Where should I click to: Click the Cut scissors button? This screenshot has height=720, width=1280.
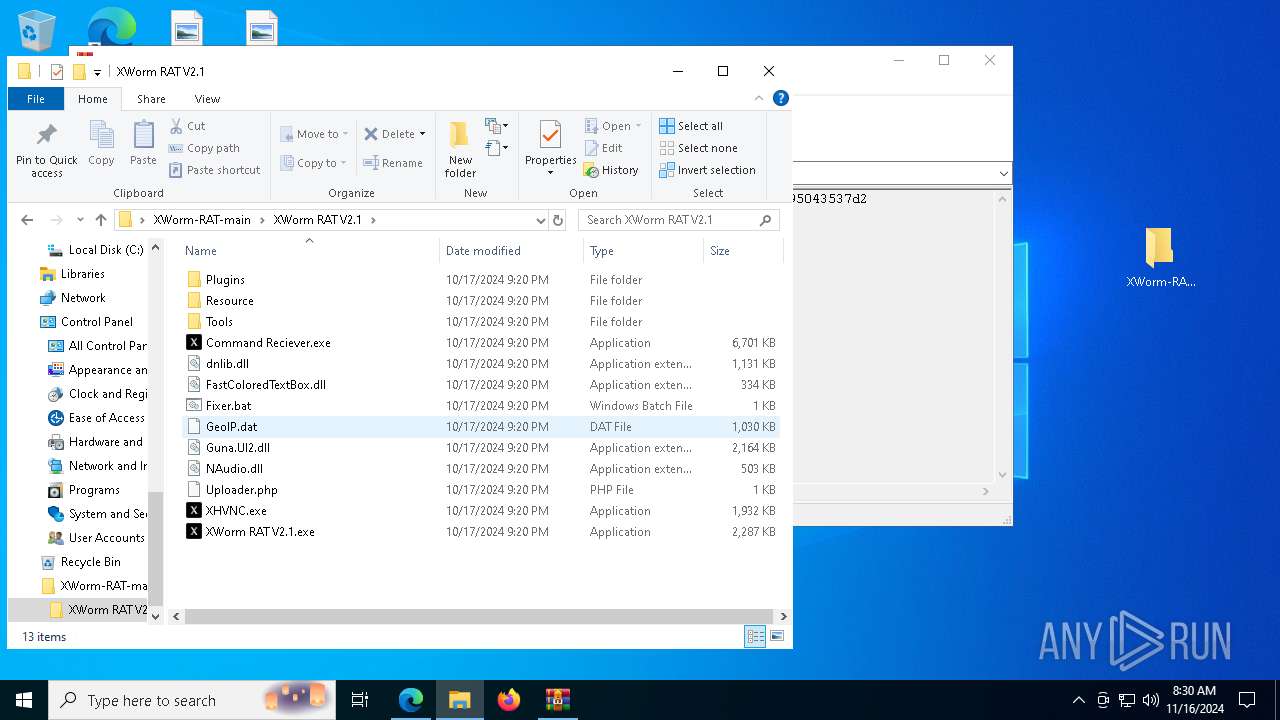coord(187,126)
